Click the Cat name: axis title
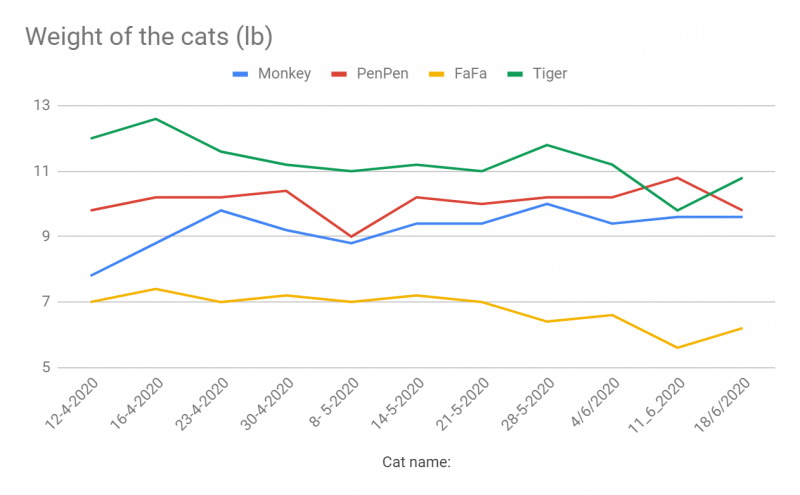The image size is (800, 495). [416, 462]
